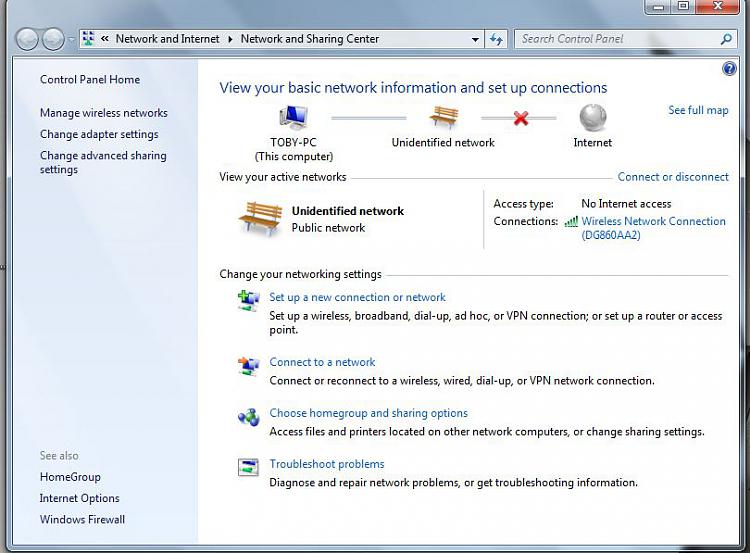This screenshot has height=553, width=750.
Task: Open recent pages dropdown next to Forward
Action: [71, 40]
